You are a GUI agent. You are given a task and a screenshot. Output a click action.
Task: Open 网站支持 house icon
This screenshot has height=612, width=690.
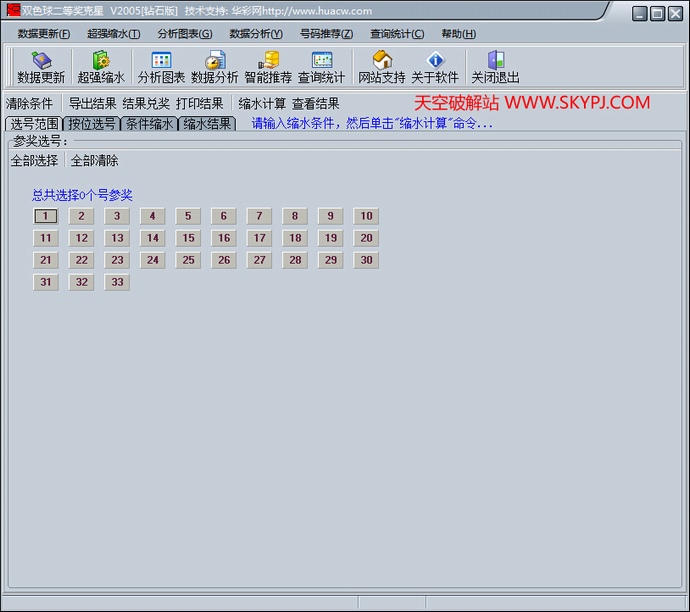(382, 67)
